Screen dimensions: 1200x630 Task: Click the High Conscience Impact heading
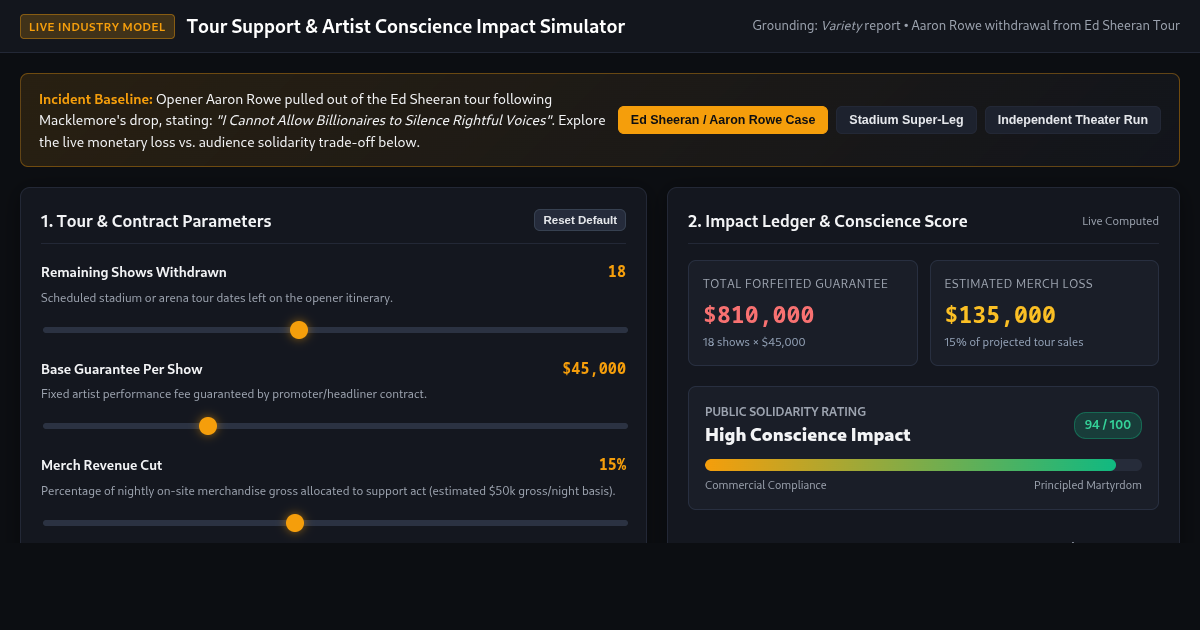click(x=808, y=435)
